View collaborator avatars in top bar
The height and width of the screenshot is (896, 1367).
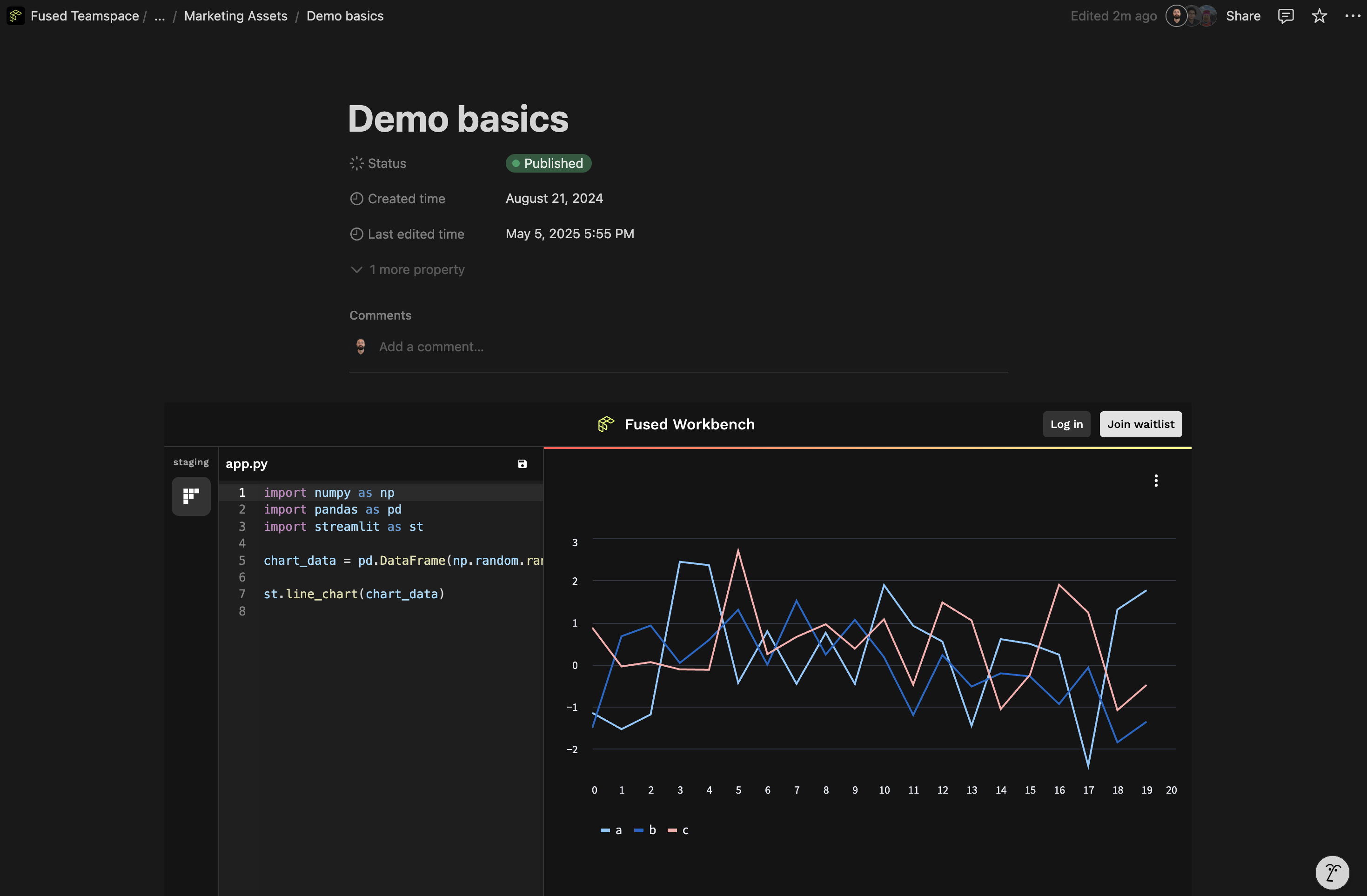1191,16
